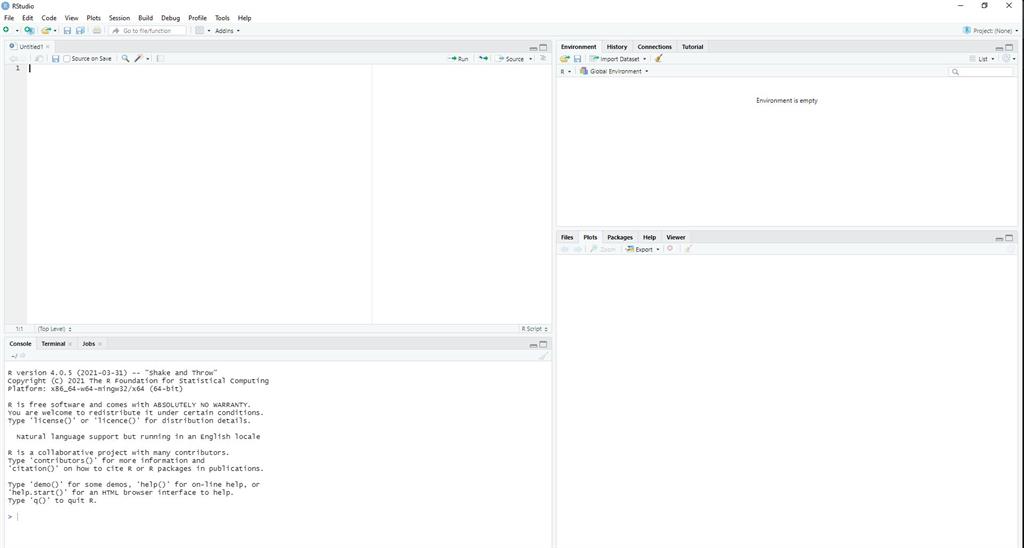
Task: Click the Re-run previous code icon
Action: [483, 59]
